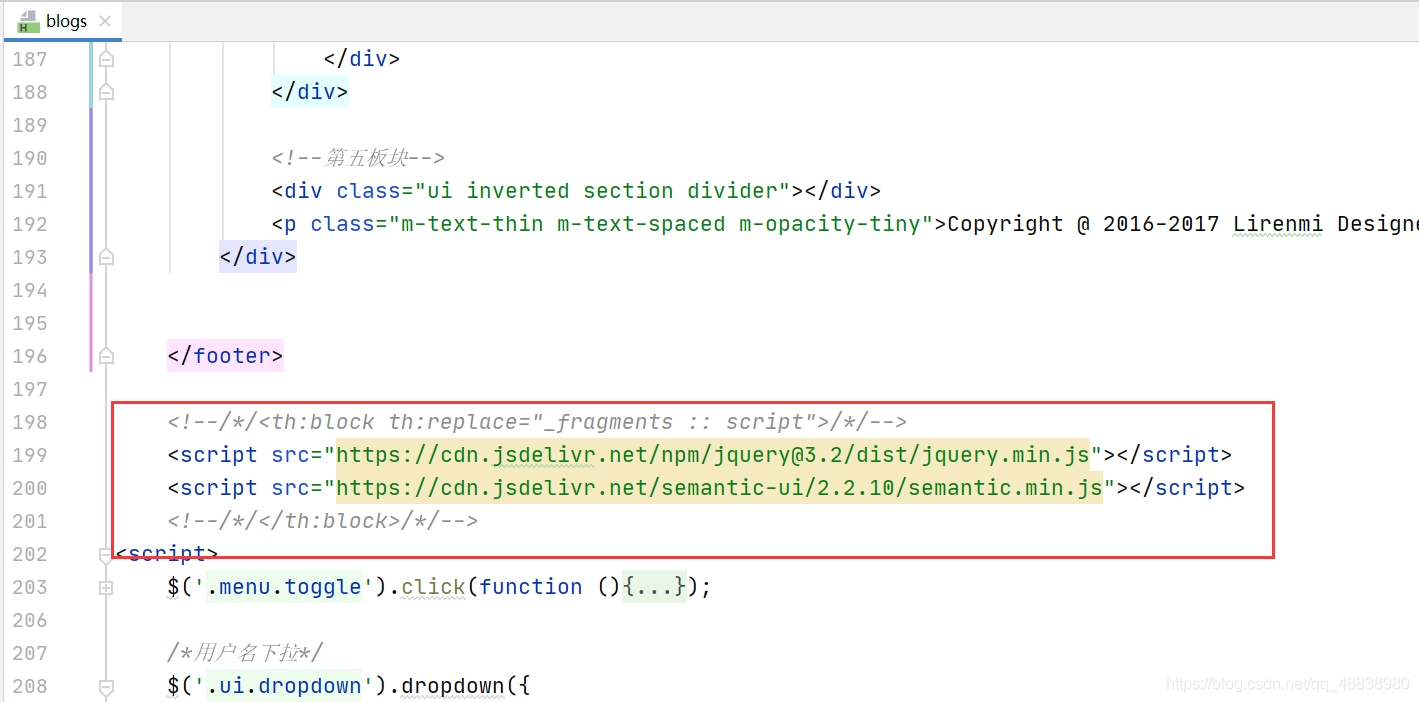This screenshot has height=702, width=1419.
Task: Click the closing footer tag
Action: (x=226, y=356)
